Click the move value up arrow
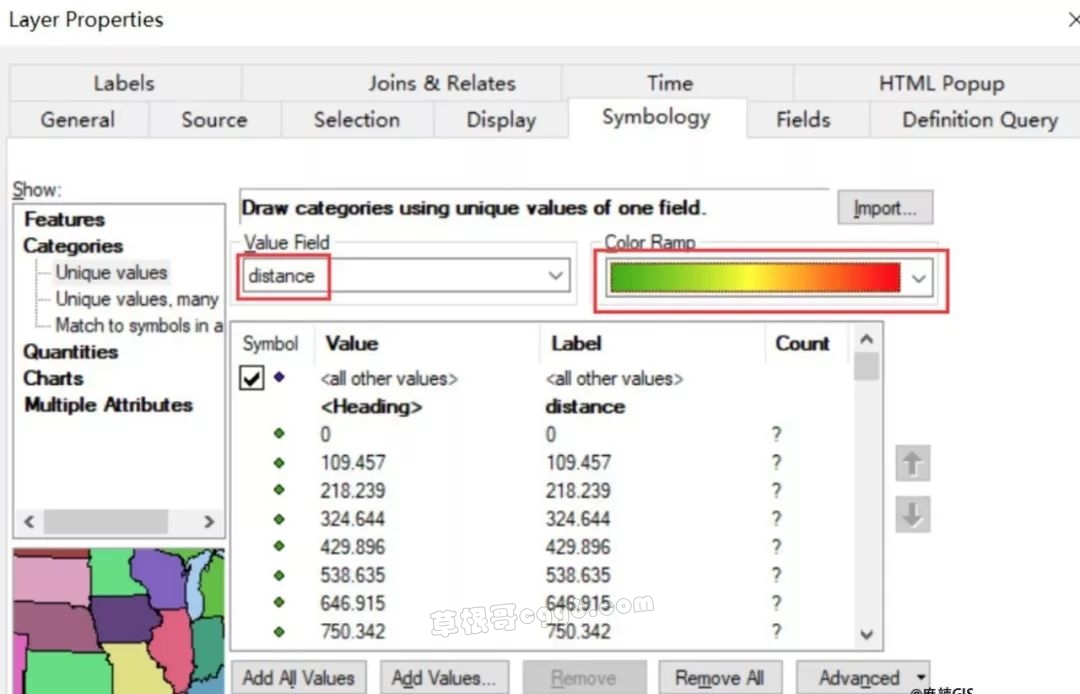 [x=912, y=464]
